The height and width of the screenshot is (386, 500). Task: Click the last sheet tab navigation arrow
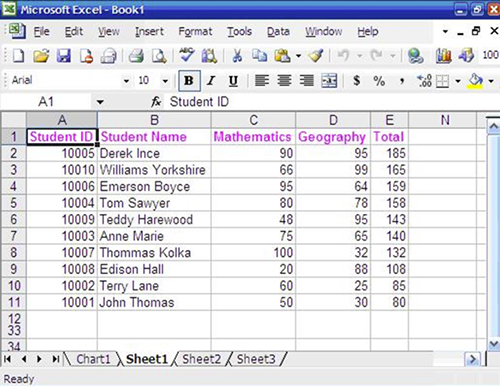[x=55, y=359]
